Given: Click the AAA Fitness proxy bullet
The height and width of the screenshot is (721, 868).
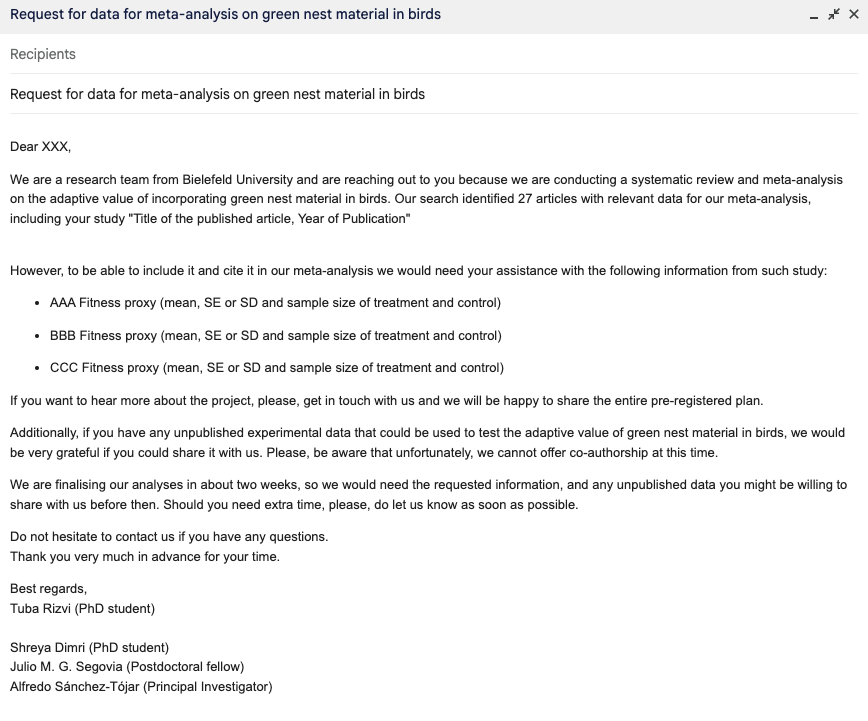Looking at the screenshot, I should 275,302.
